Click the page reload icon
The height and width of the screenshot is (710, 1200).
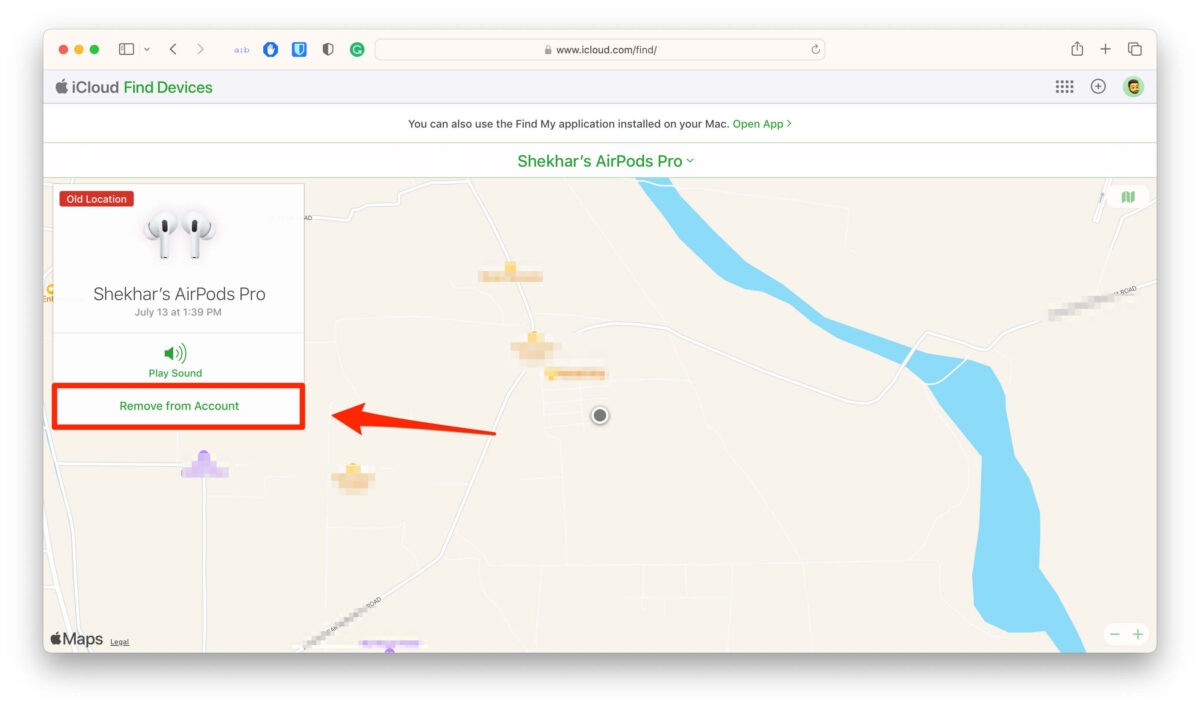816,48
